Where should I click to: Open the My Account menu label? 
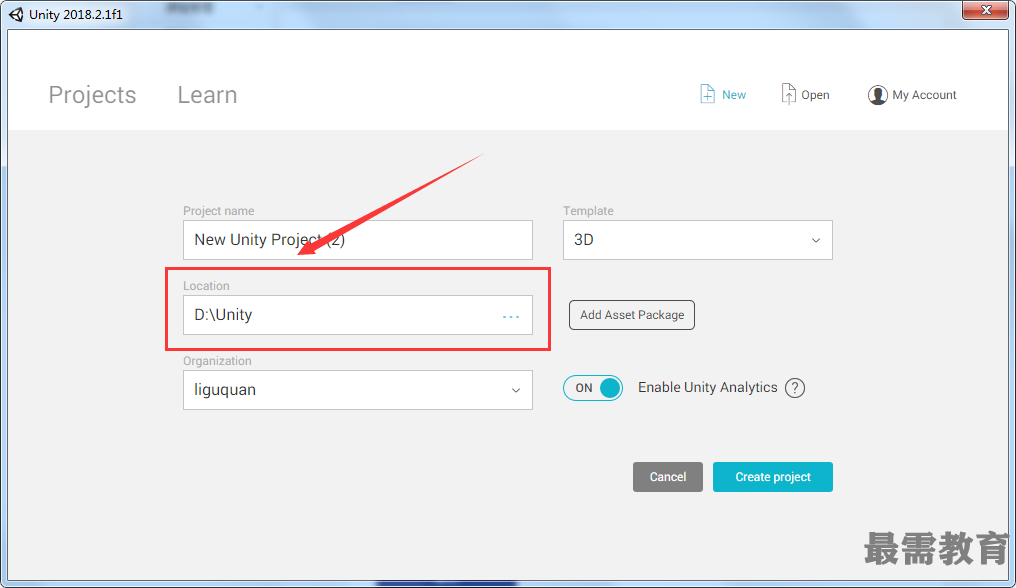pos(924,95)
